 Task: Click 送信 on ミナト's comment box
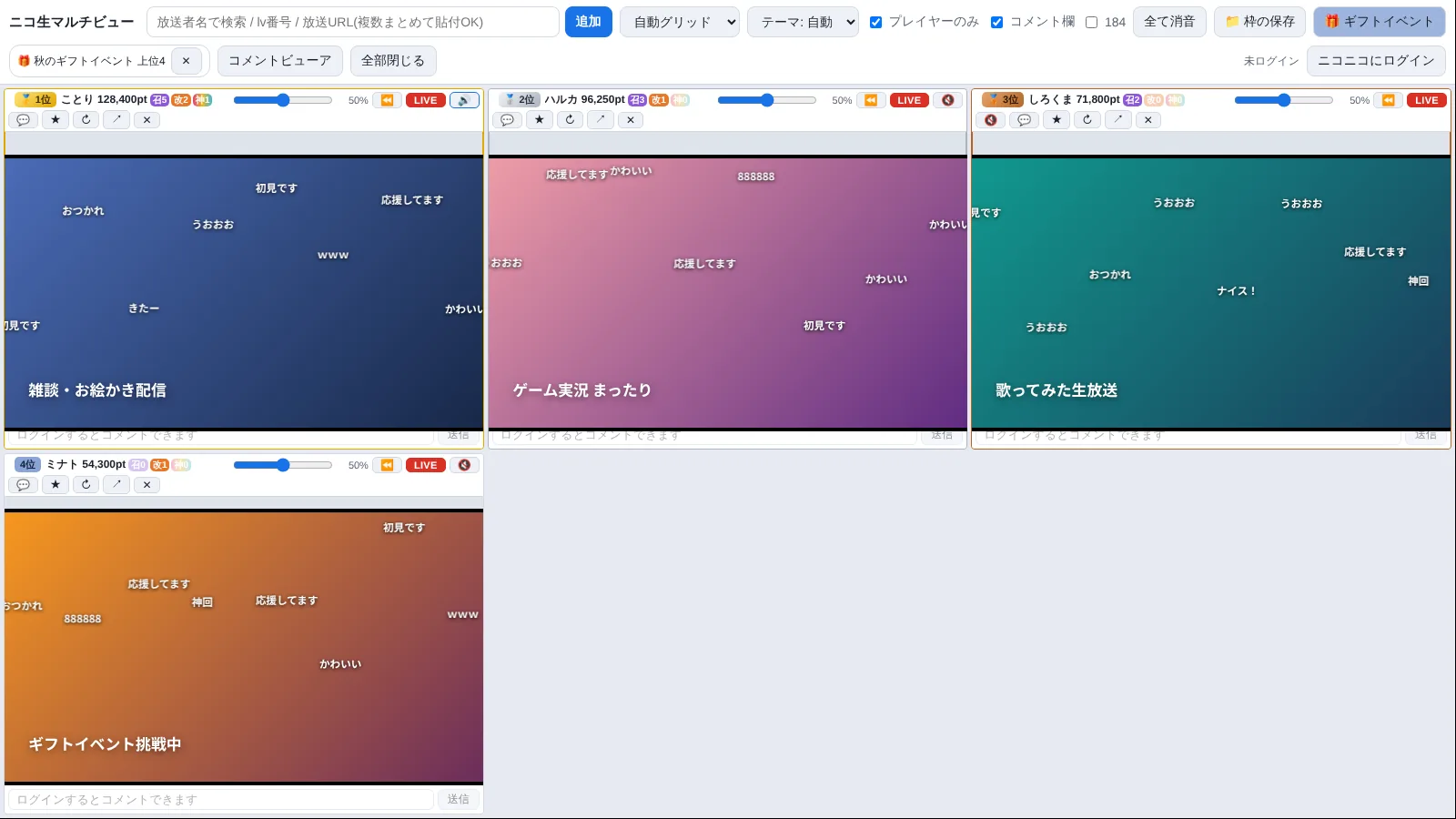(x=459, y=799)
